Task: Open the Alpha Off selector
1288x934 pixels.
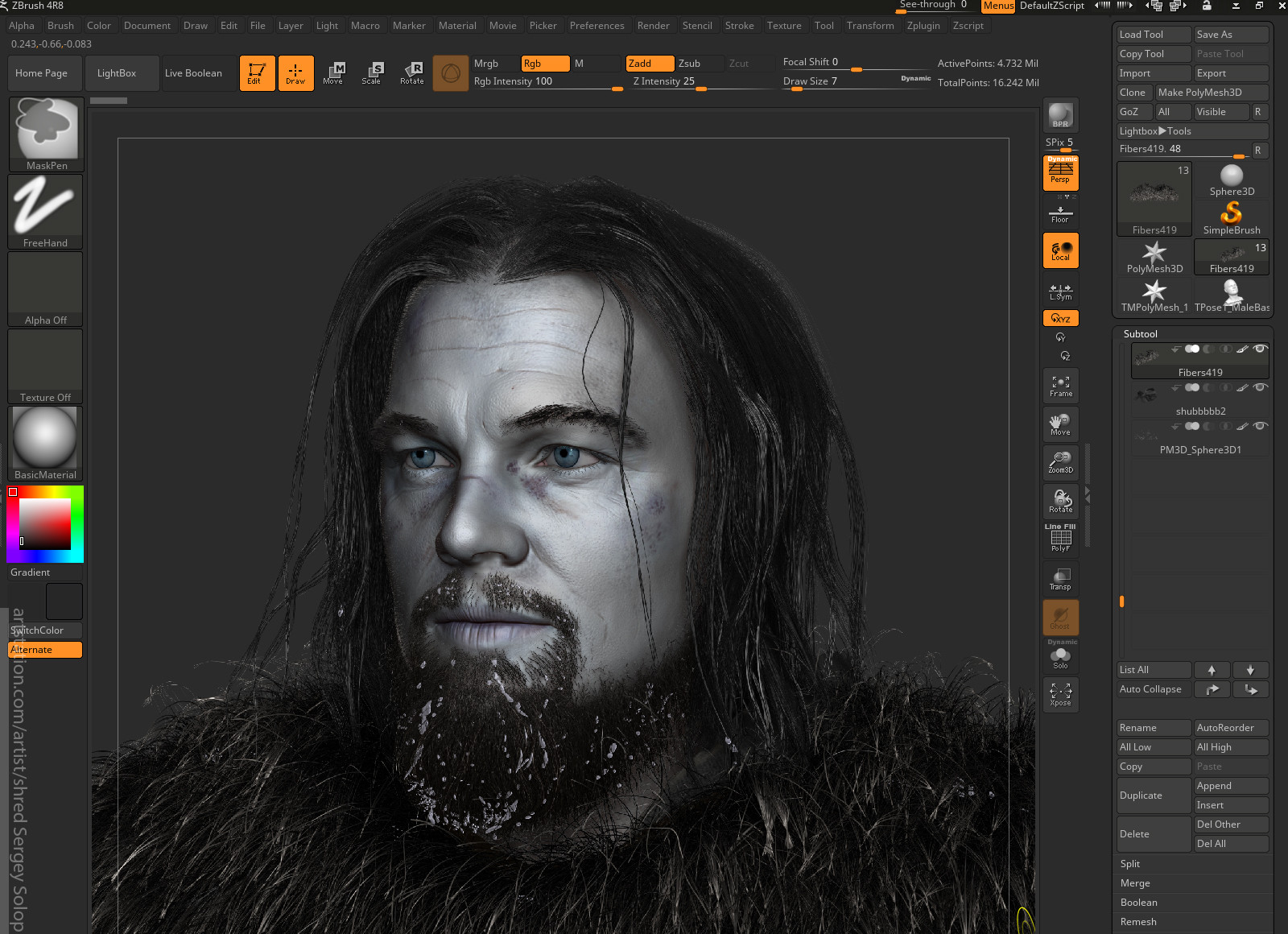Action: point(46,289)
